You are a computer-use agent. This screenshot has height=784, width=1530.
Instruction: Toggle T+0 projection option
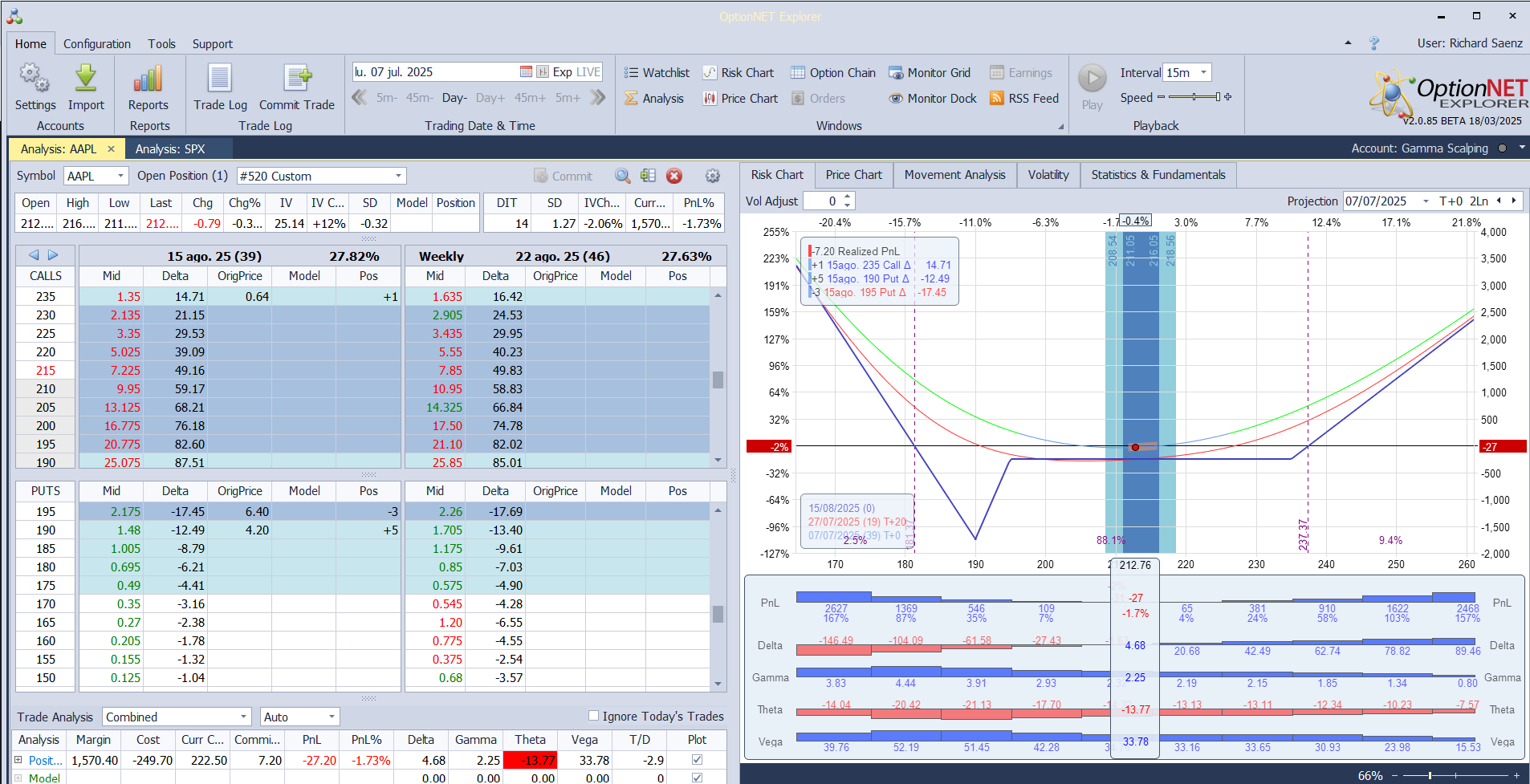click(1451, 201)
